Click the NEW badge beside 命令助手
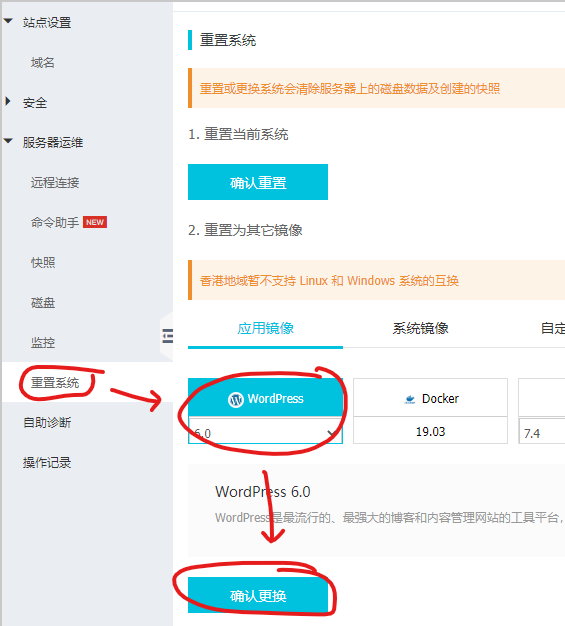This screenshot has height=626, width=565. tap(95, 222)
